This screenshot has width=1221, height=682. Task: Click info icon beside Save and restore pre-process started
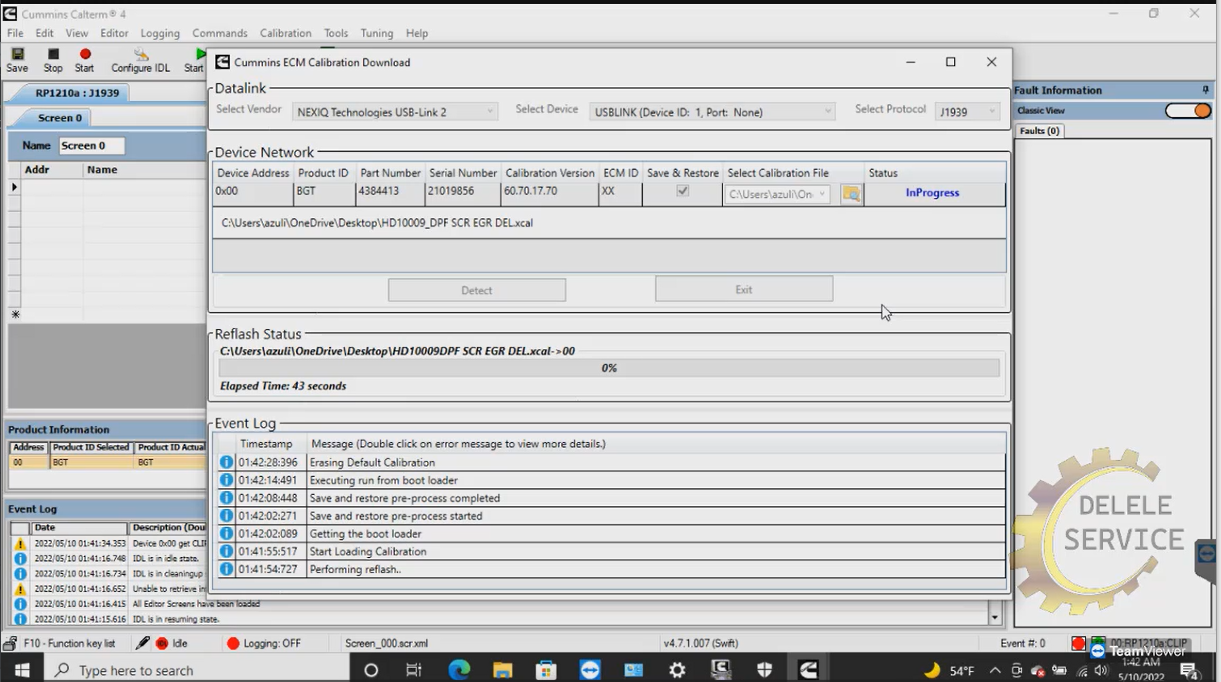tap(227, 516)
